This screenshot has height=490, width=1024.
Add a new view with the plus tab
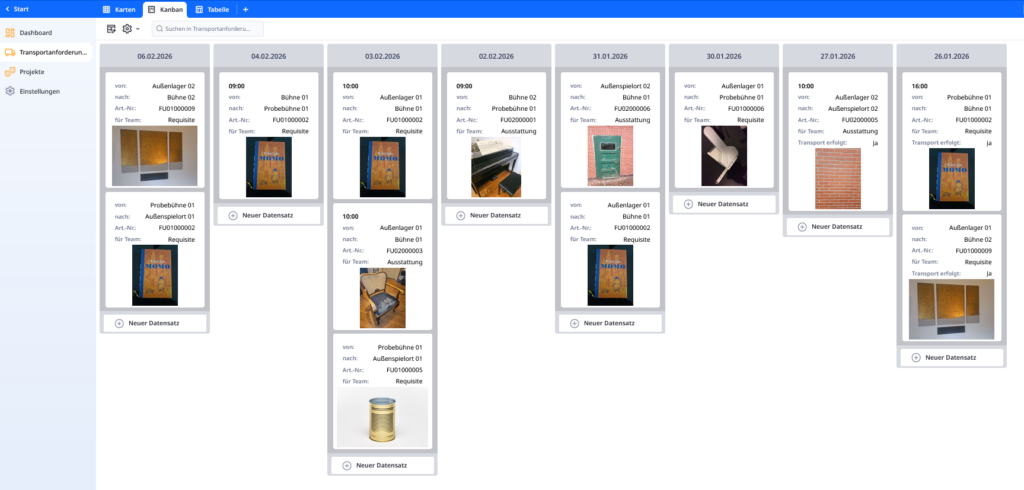click(246, 10)
